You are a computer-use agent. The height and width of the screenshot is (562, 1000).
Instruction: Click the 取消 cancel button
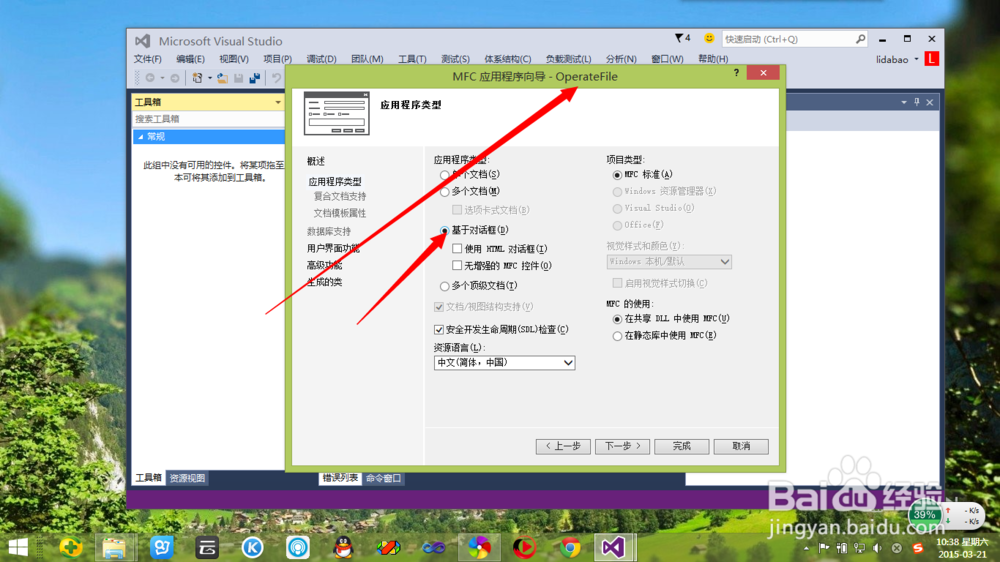[x=741, y=446]
